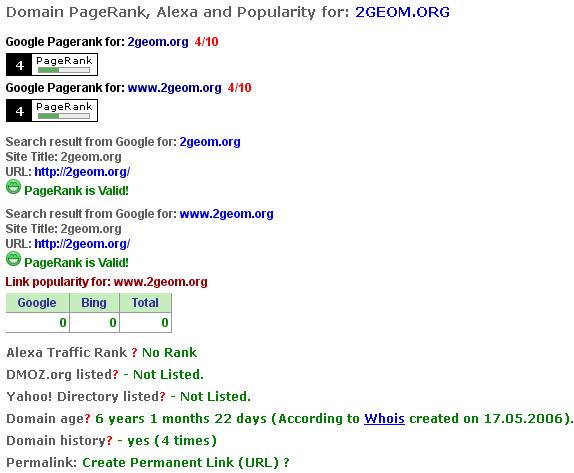Screen dimensions: 574x473
Task: Click the question mark after Yahoo! Directory listed
Action: pos(163,396)
